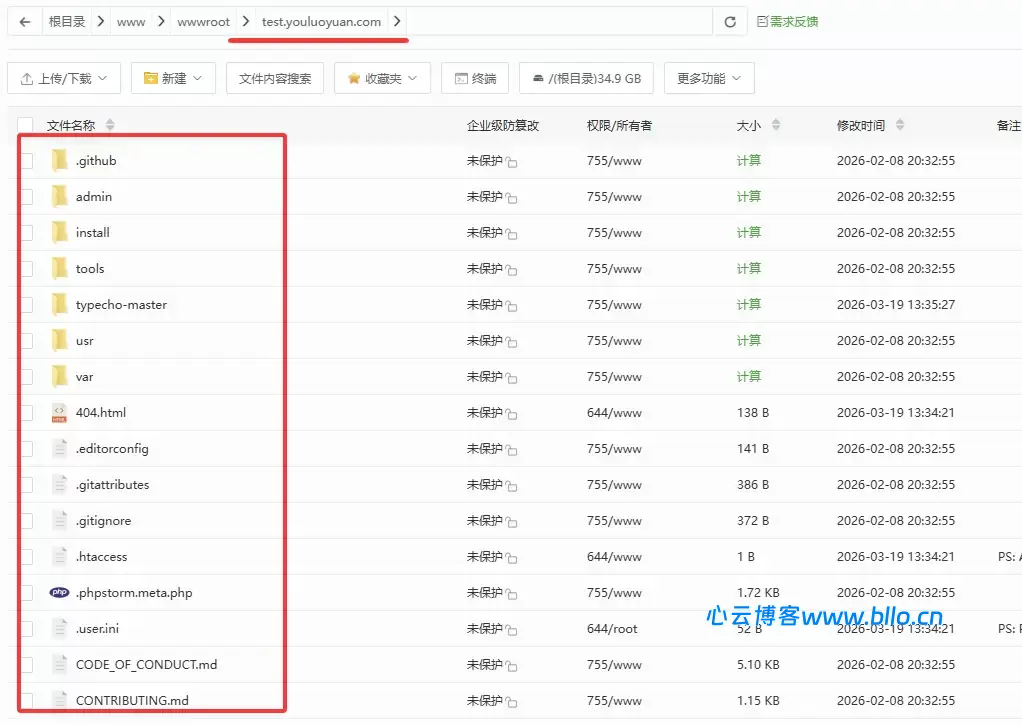
Task: Navigate to wwwroot in breadcrumb path
Action: [203, 22]
